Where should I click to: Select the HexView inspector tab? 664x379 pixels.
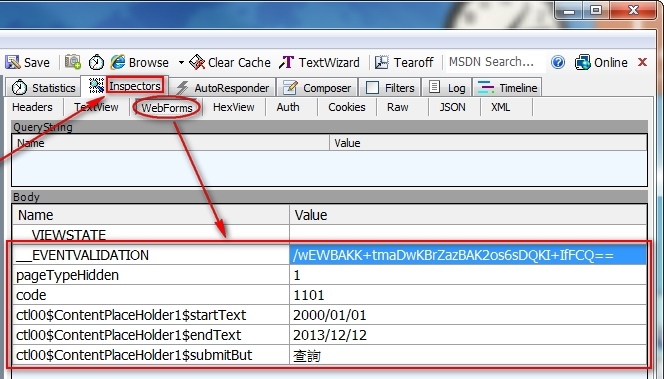pyautogui.click(x=234, y=107)
